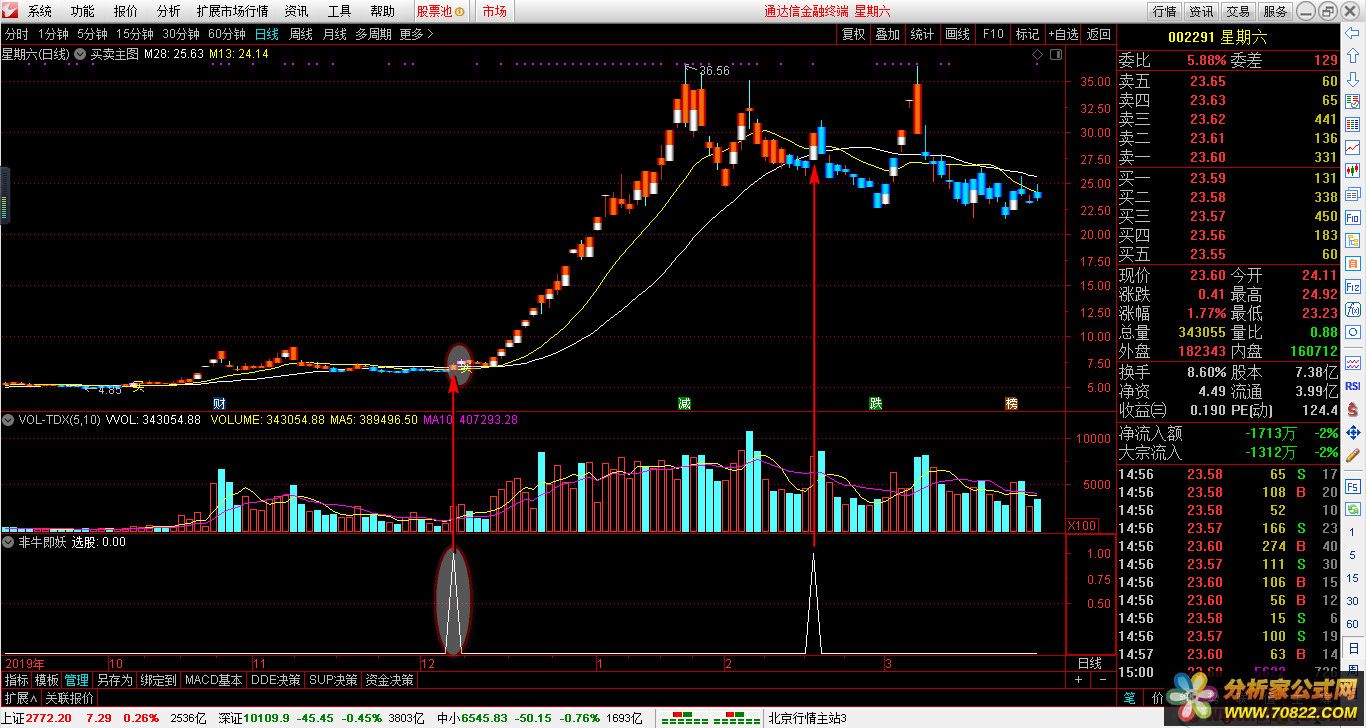
Task: Open the 分析 menu
Action: click(x=169, y=11)
